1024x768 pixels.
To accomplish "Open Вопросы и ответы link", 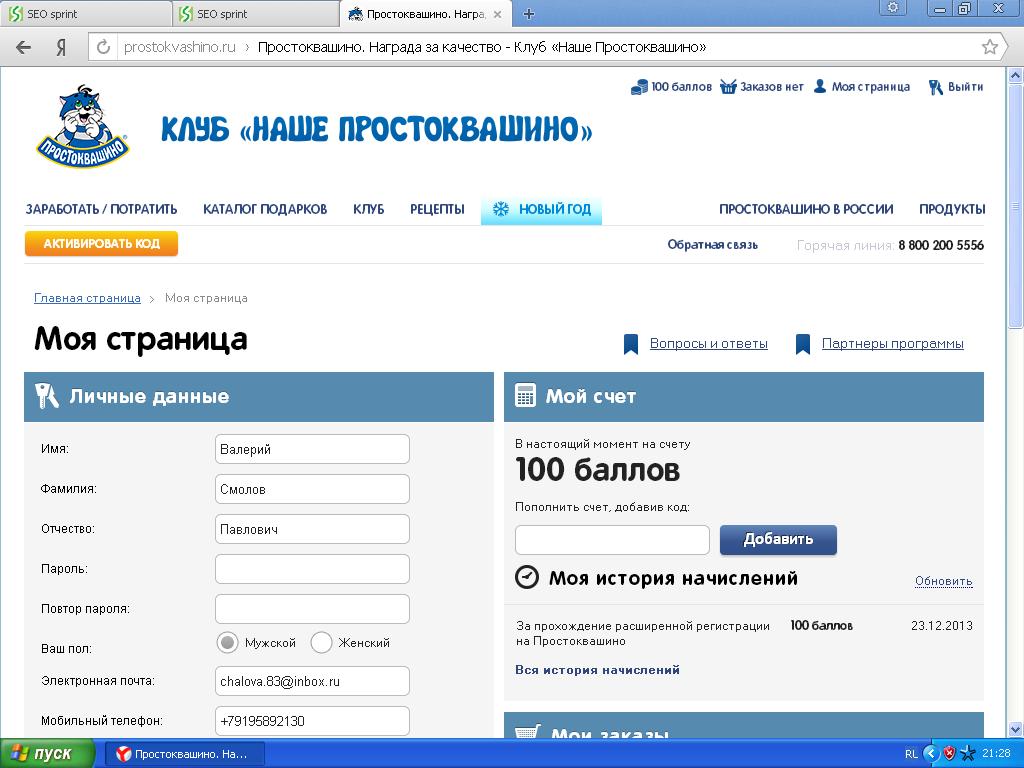I will (x=709, y=344).
